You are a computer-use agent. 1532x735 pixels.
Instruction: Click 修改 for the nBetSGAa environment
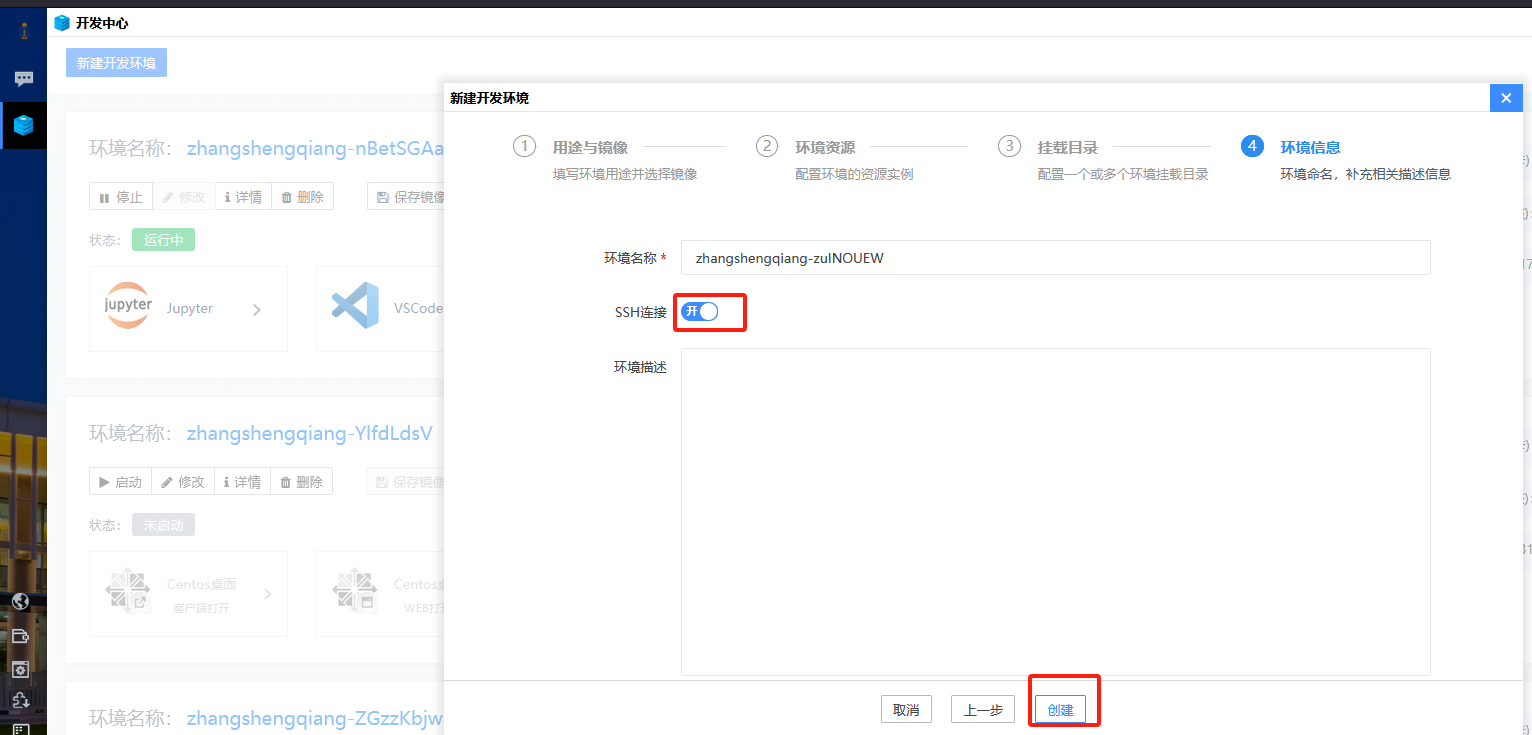183,197
